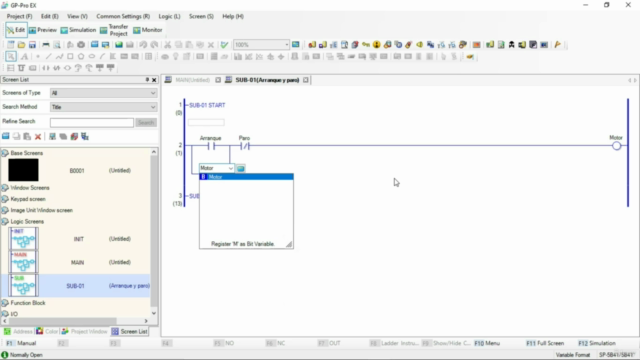The image size is (640, 360).
Task: Open the Common Settings (R) menu
Action: click(123, 16)
